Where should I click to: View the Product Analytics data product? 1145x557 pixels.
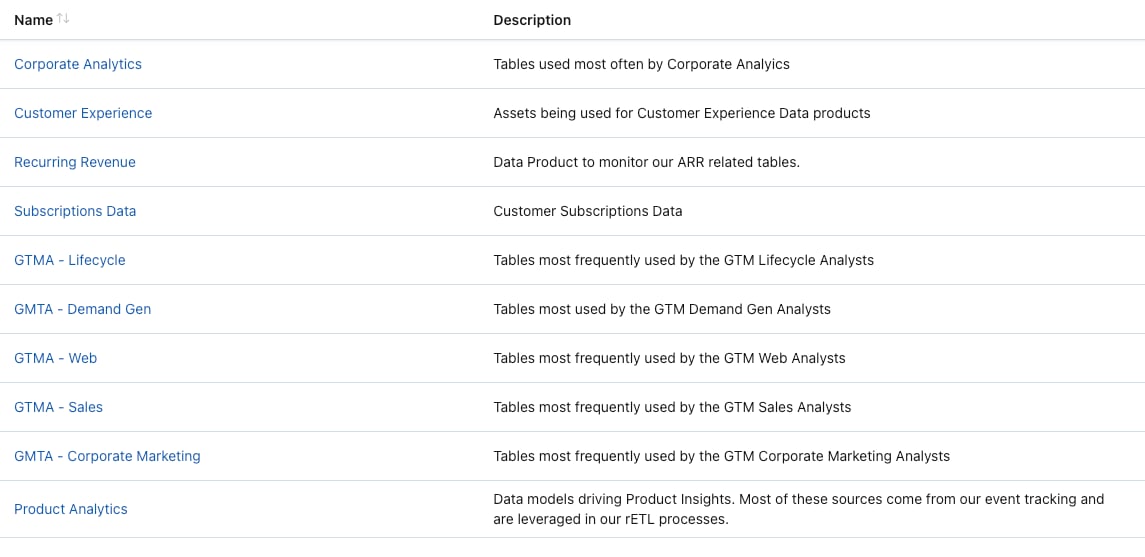71,509
